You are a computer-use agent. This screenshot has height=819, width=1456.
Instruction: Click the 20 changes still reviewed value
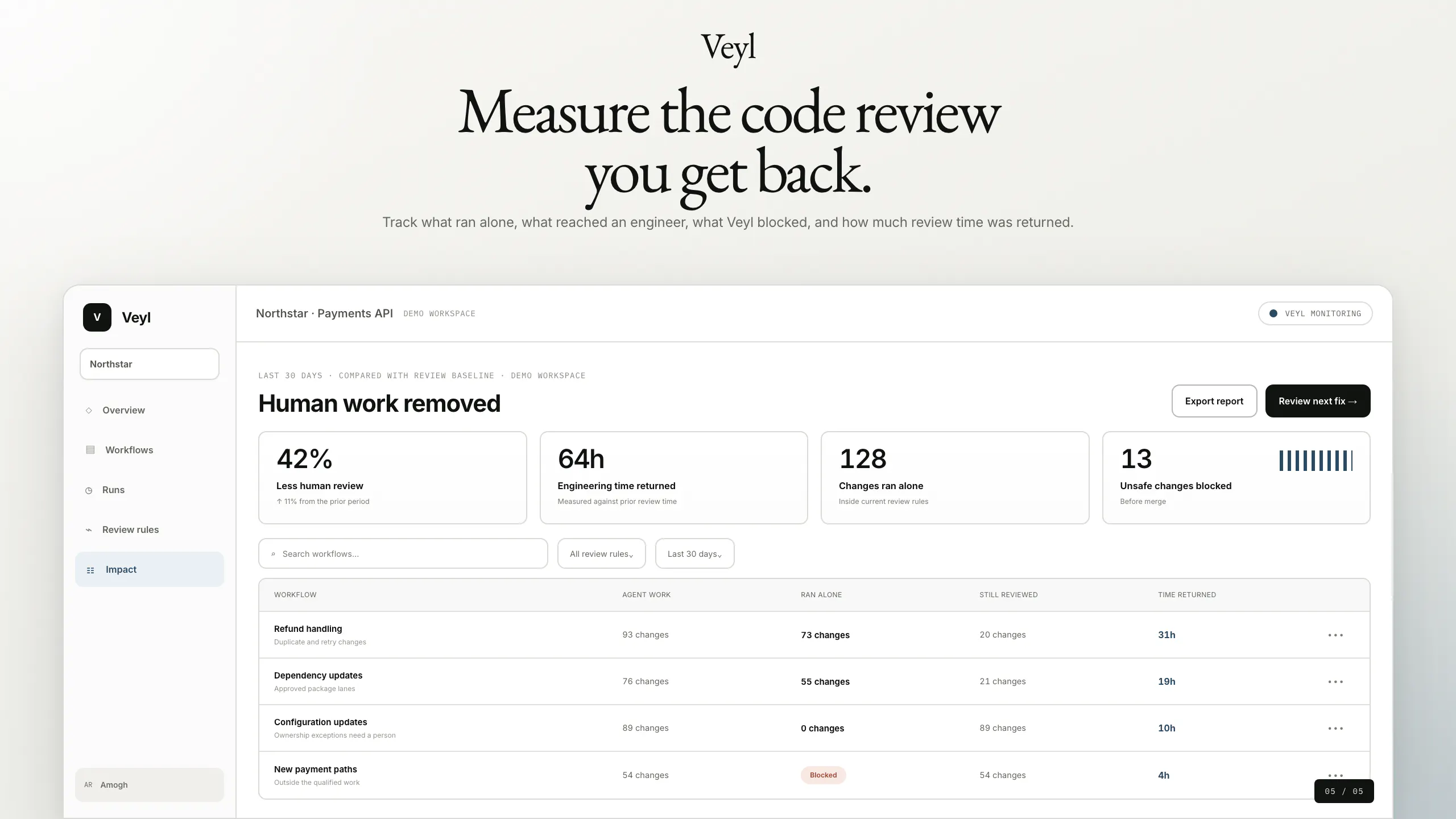point(1003,635)
